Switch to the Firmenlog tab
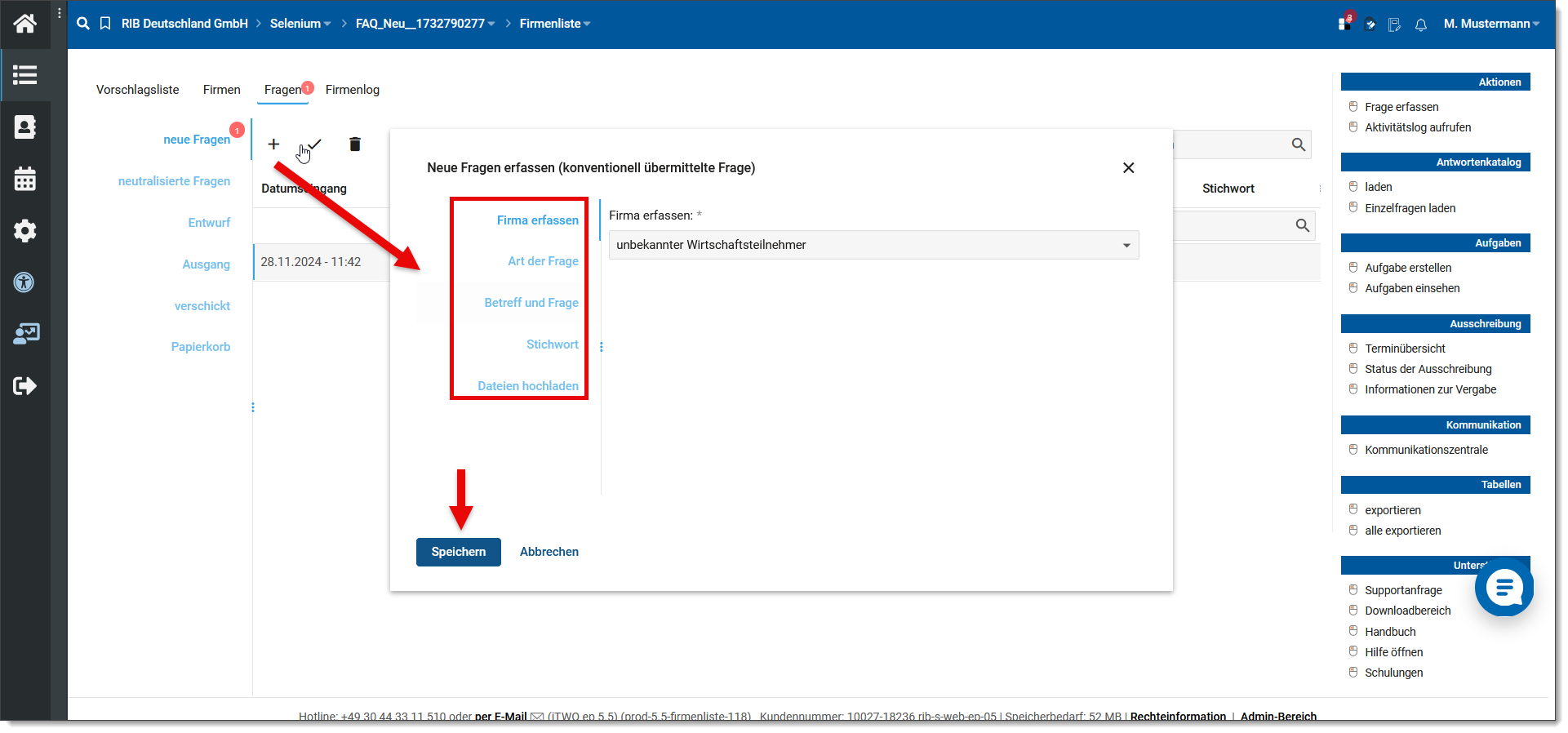1568x733 pixels. coord(352,90)
